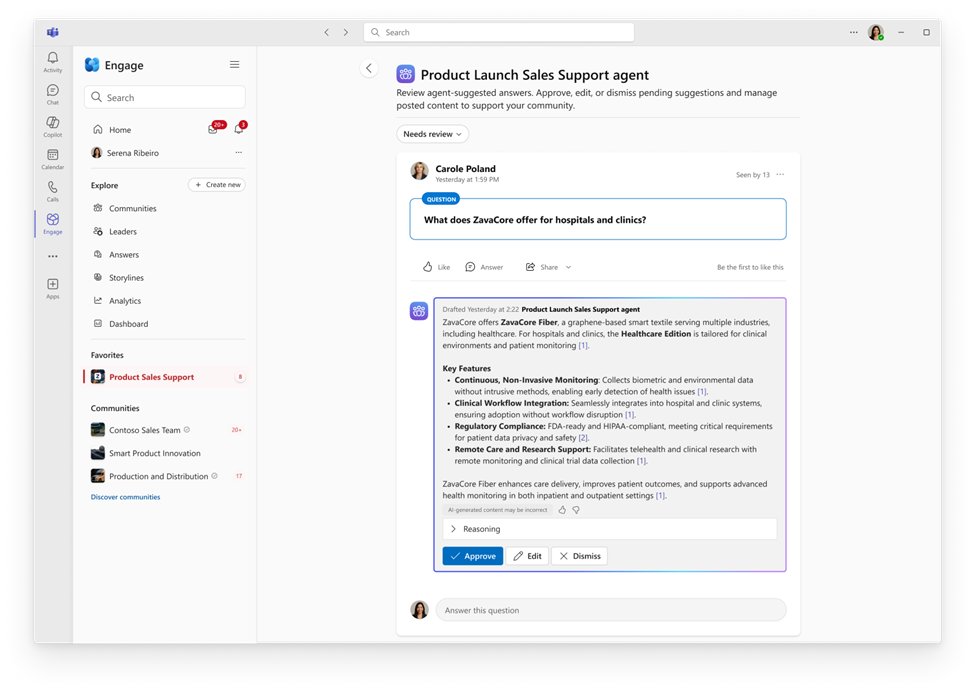Show more apps ellipsis in Teams rail
The image size is (975, 692).
pyautogui.click(x=53, y=256)
